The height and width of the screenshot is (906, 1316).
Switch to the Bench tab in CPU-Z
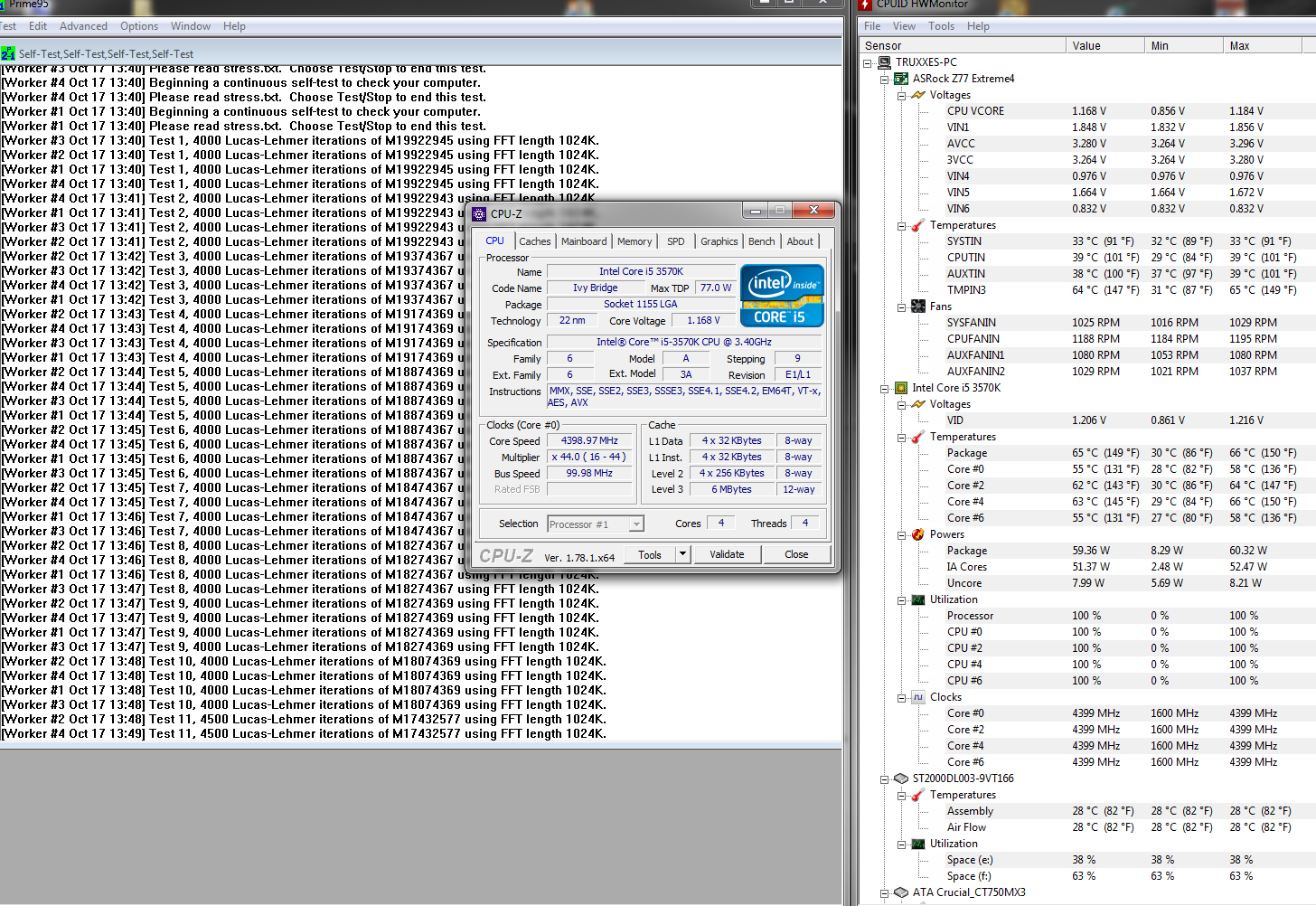point(762,241)
